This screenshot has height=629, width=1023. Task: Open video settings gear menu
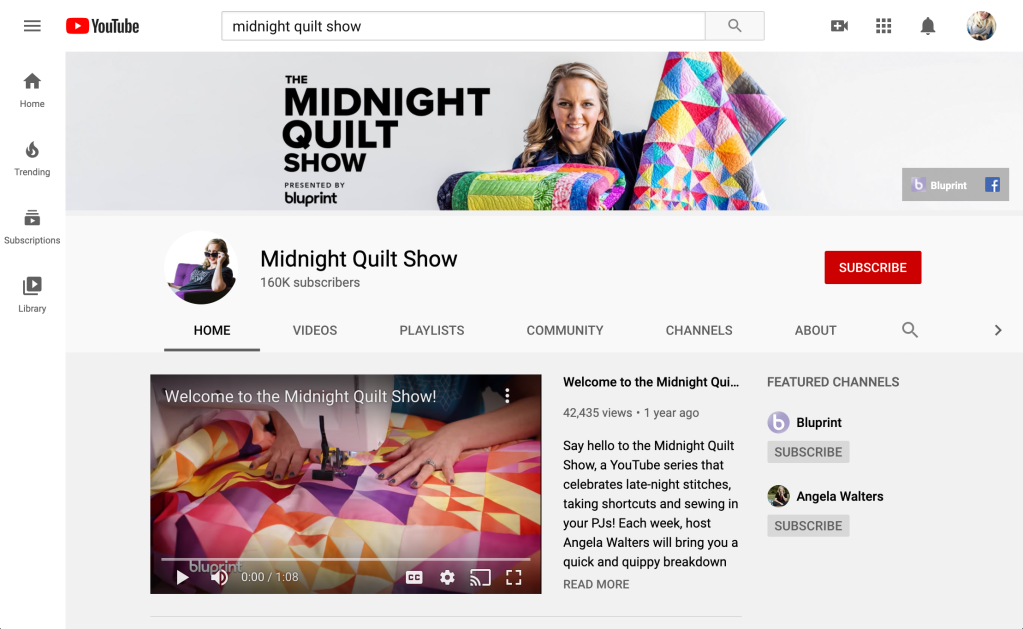point(447,577)
